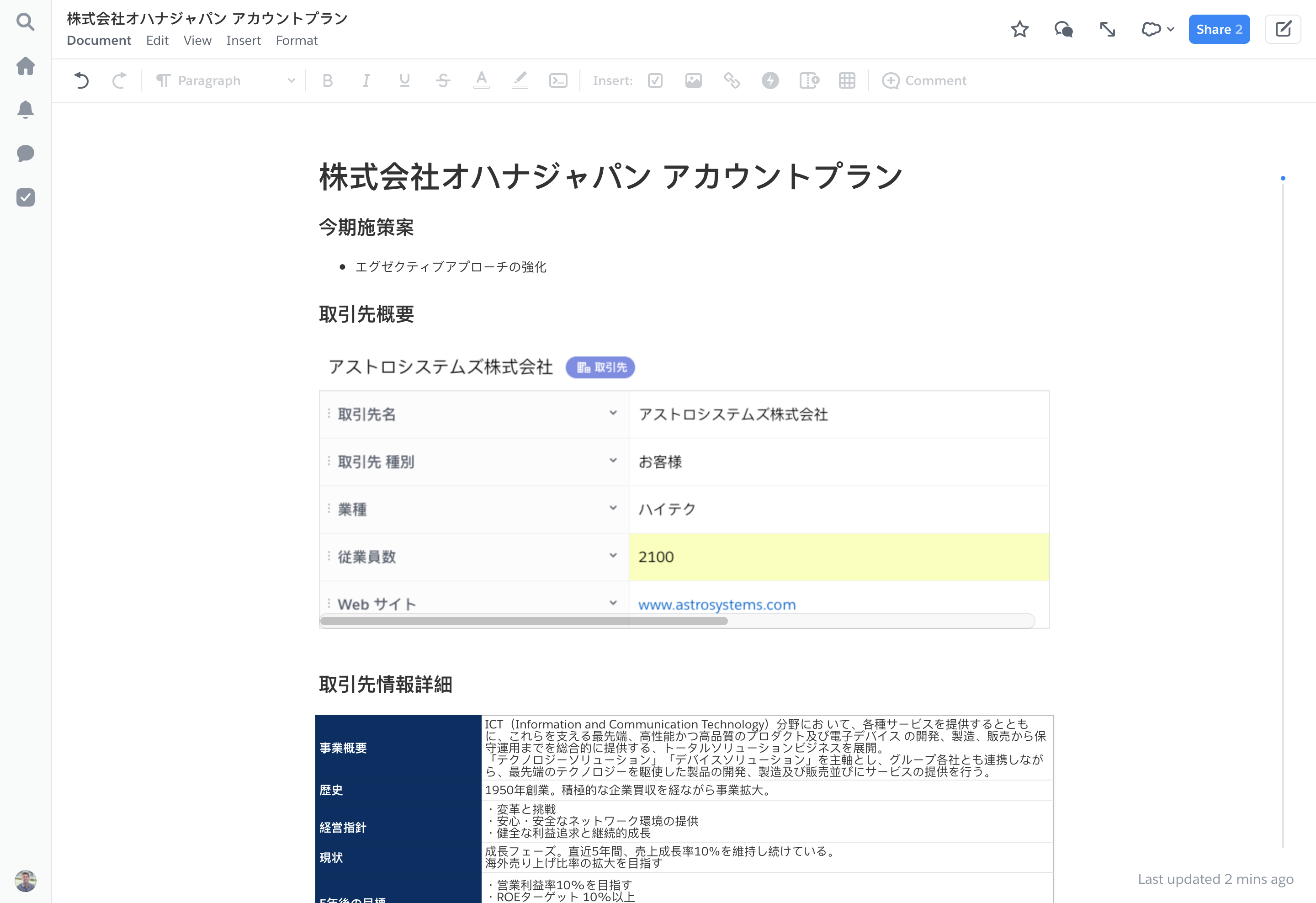The height and width of the screenshot is (903, 1316).
Task: Open the Format menu
Action: point(297,40)
